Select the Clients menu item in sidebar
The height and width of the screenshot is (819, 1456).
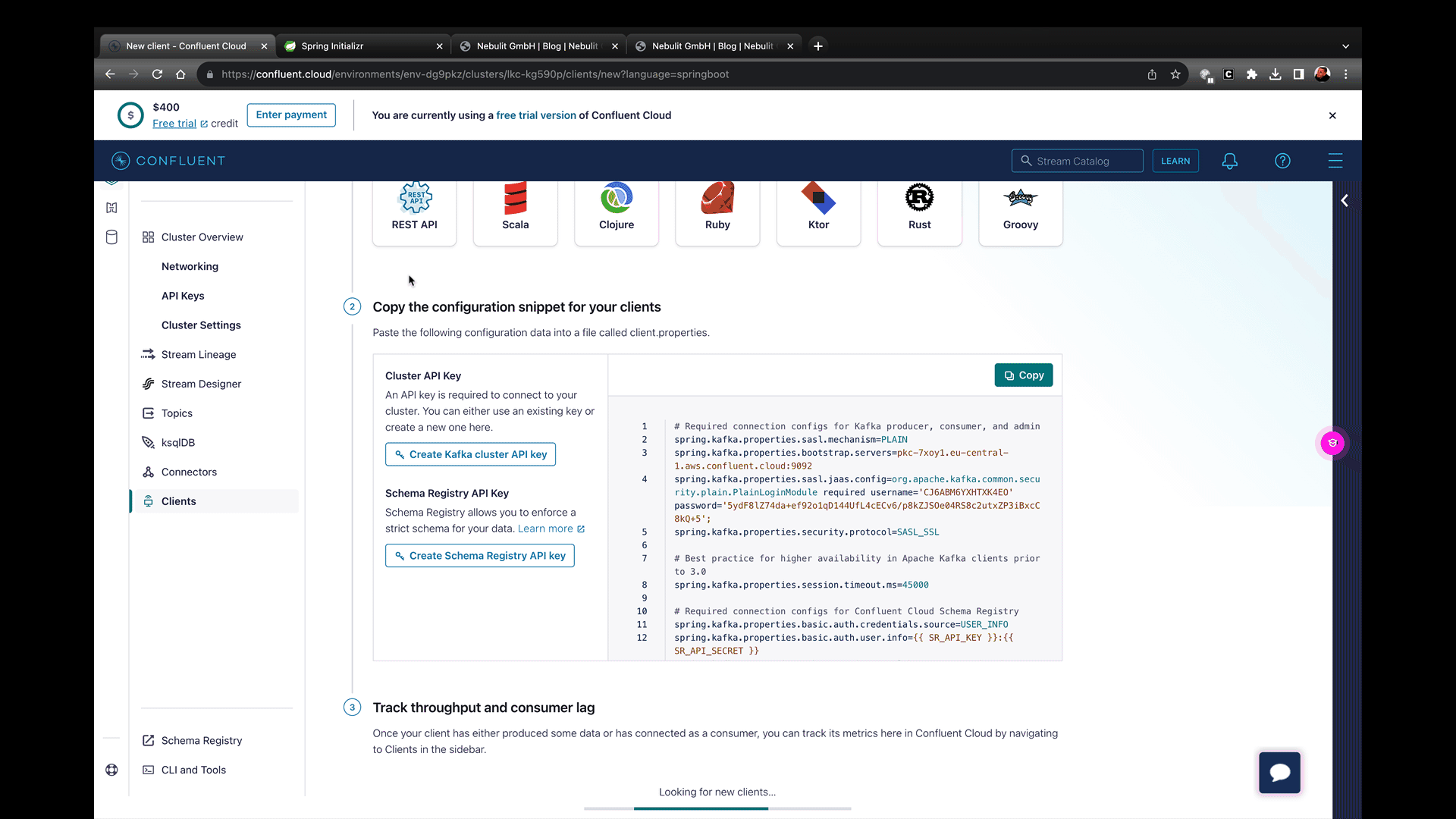[178, 501]
